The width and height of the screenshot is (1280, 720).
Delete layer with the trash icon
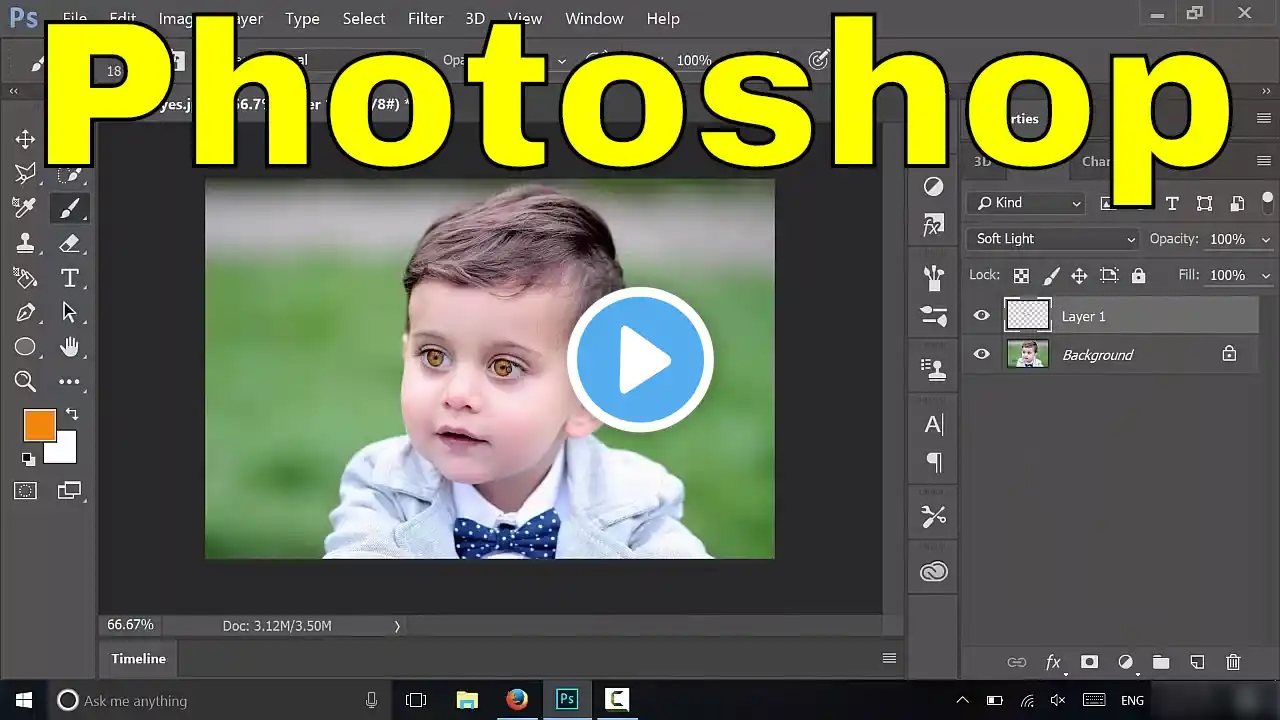tap(1233, 662)
